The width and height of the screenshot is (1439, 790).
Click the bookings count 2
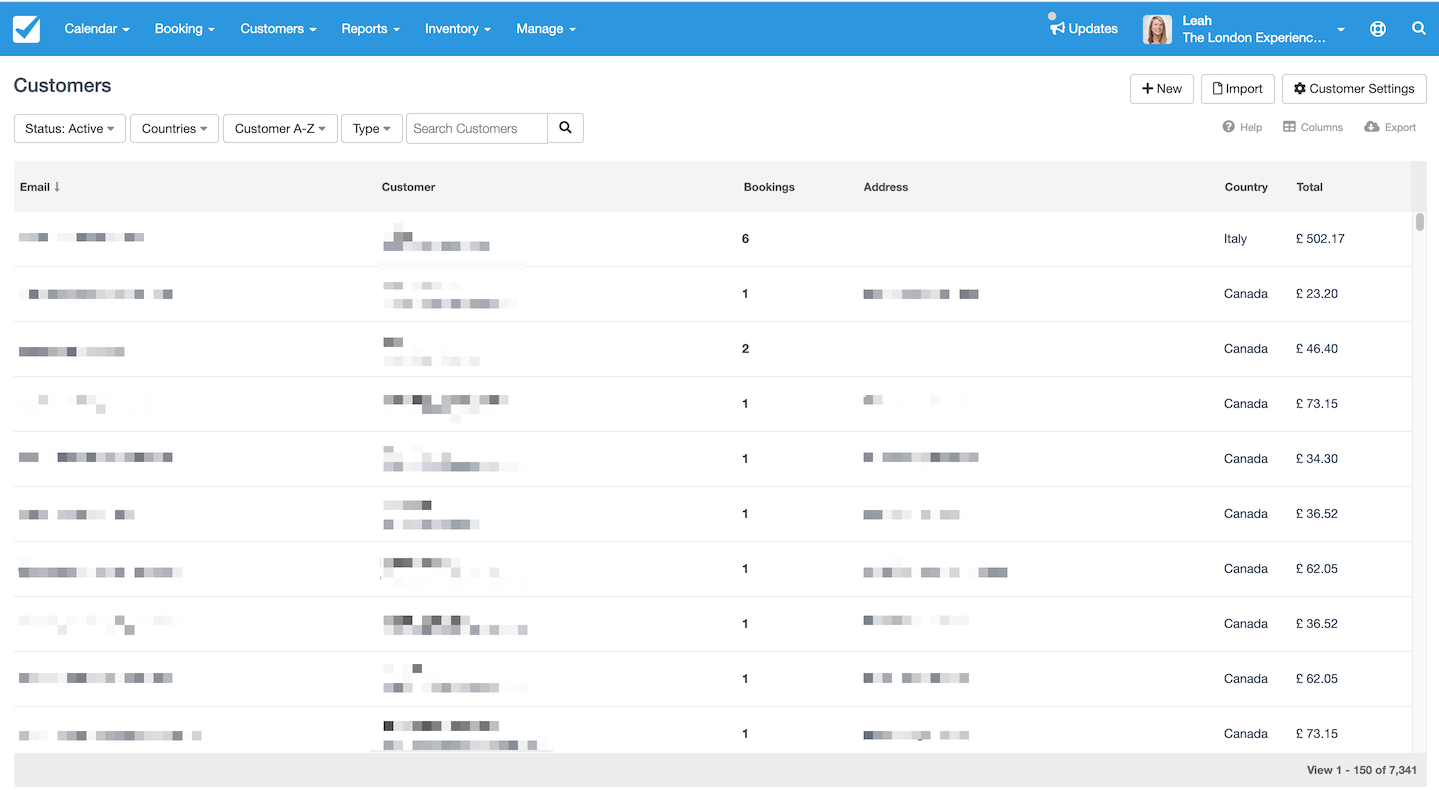(x=745, y=349)
